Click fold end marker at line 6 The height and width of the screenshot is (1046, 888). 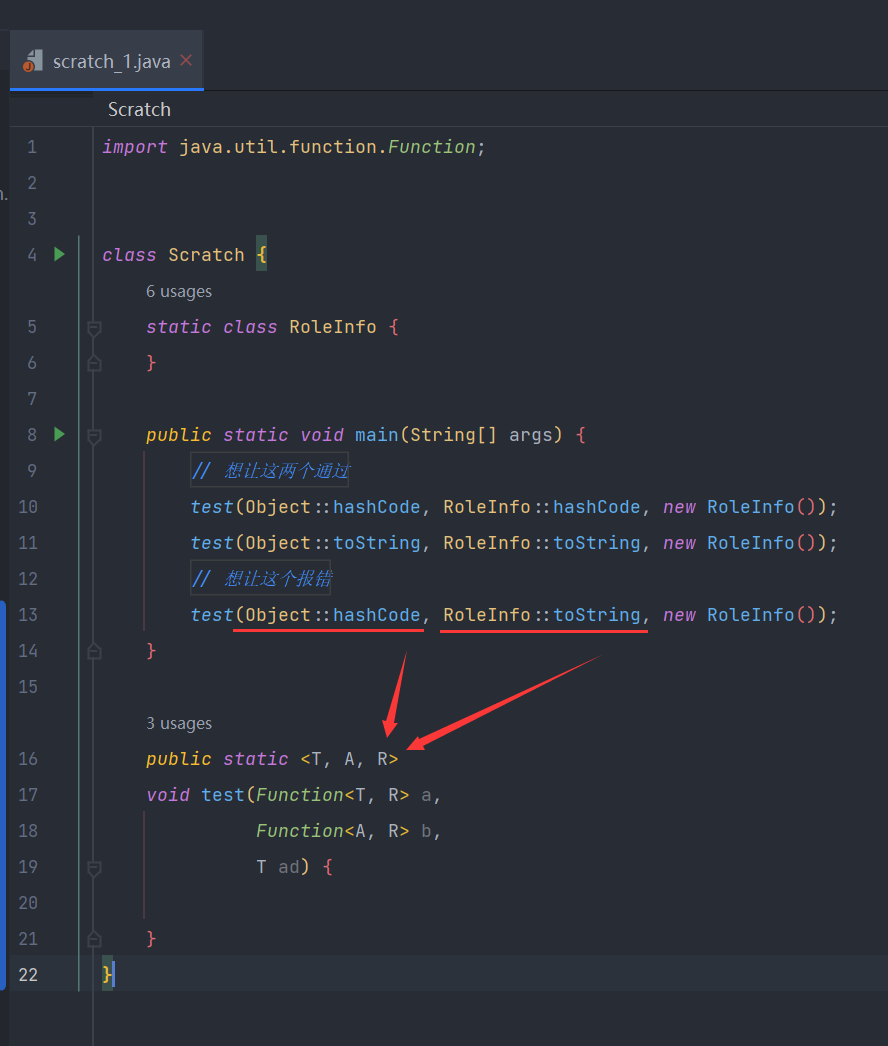(94, 363)
